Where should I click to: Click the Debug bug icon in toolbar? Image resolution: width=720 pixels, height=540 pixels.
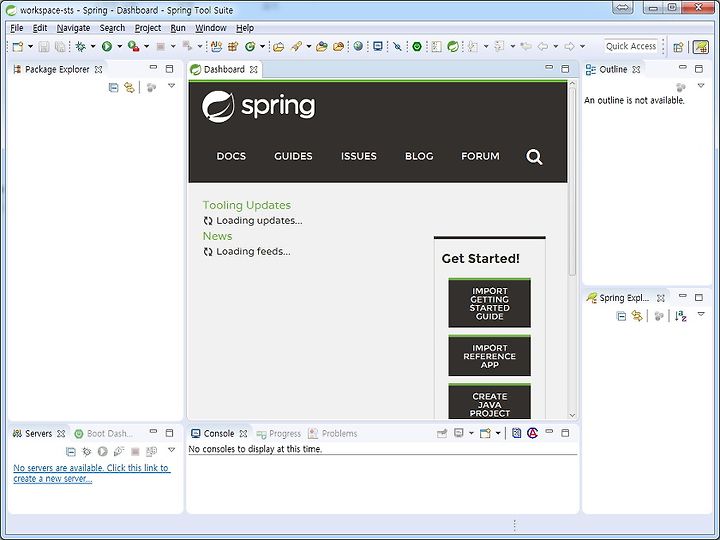coord(80,46)
